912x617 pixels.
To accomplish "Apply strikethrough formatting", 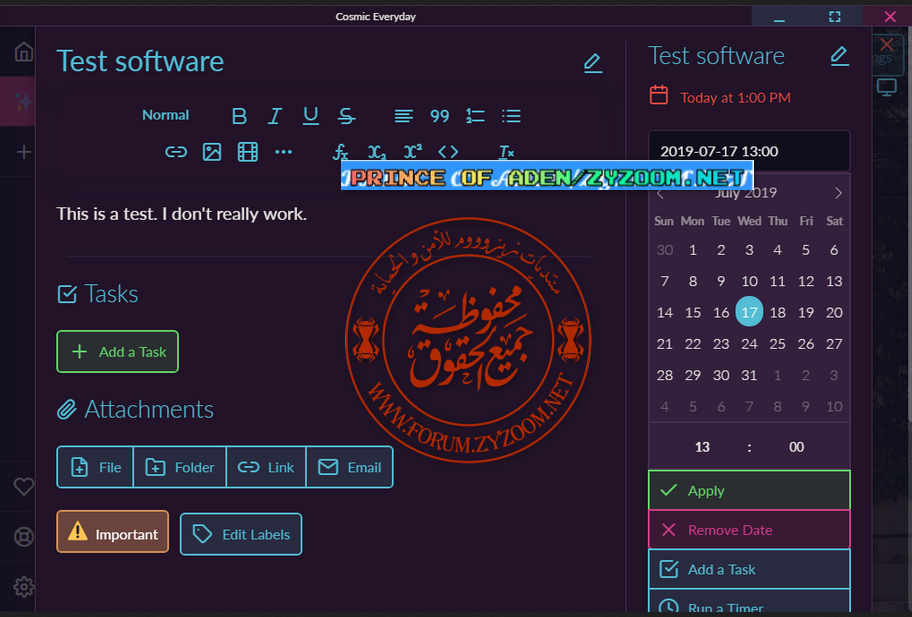I will (x=346, y=116).
